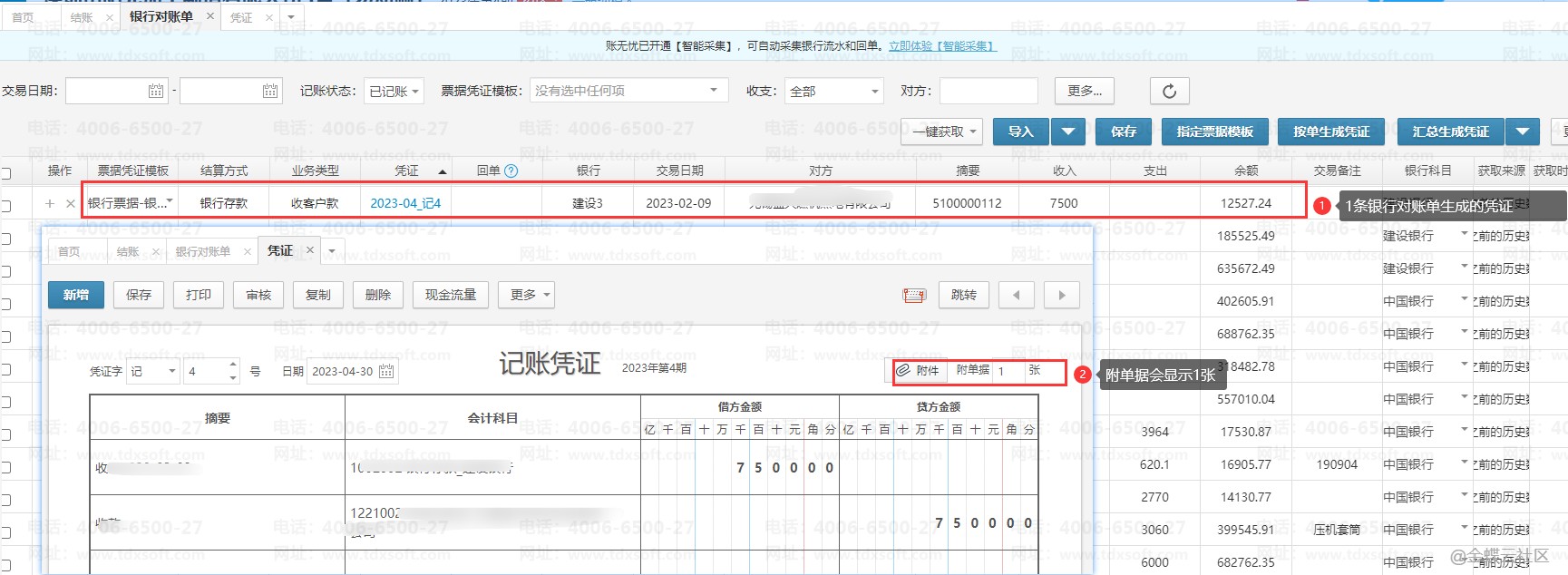Click the plus icon in first row
Image resolution: width=1568 pixels, height=575 pixels.
[x=50, y=203]
